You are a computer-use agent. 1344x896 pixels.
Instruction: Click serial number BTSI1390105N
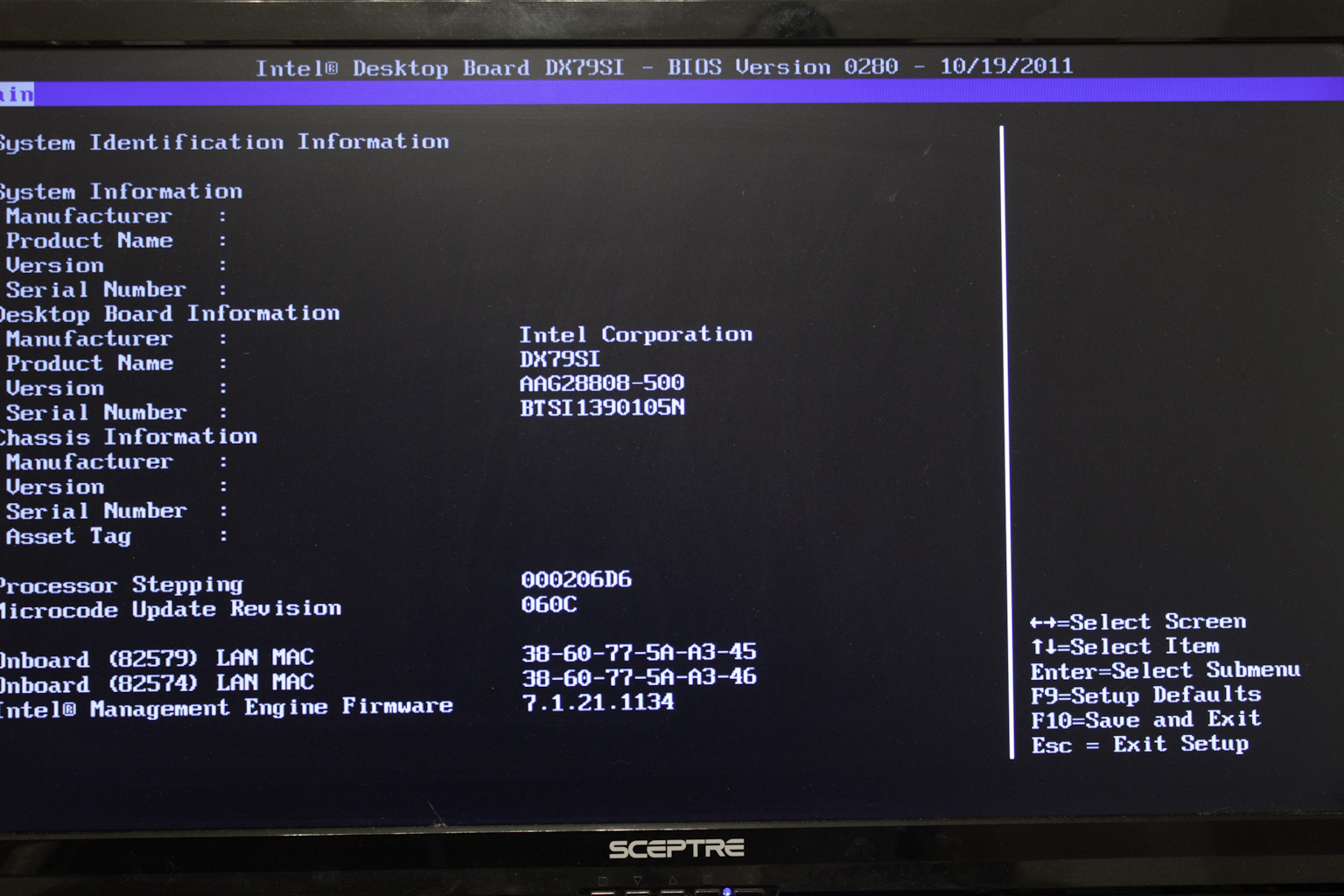click(x=602, y=408)
